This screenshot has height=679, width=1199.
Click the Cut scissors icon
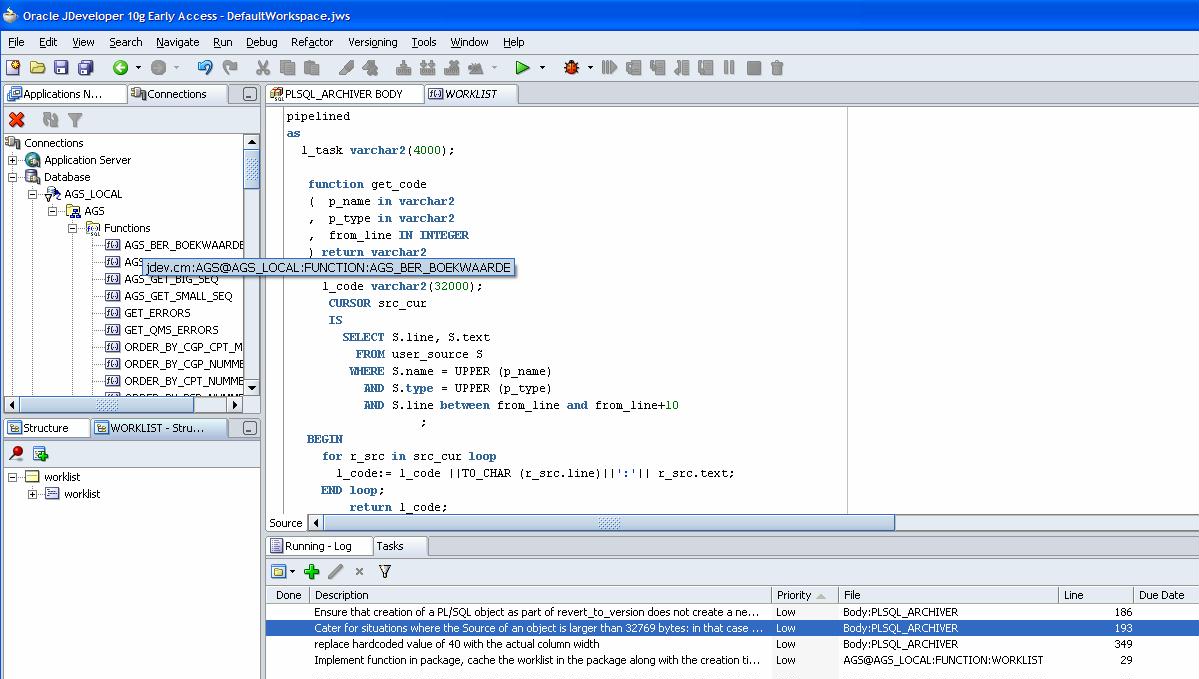(263, 68)
